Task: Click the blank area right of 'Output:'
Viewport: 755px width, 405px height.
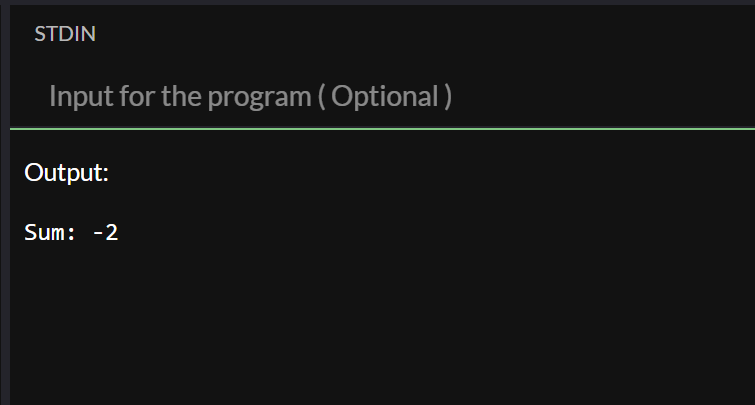Action: point(429,172)
